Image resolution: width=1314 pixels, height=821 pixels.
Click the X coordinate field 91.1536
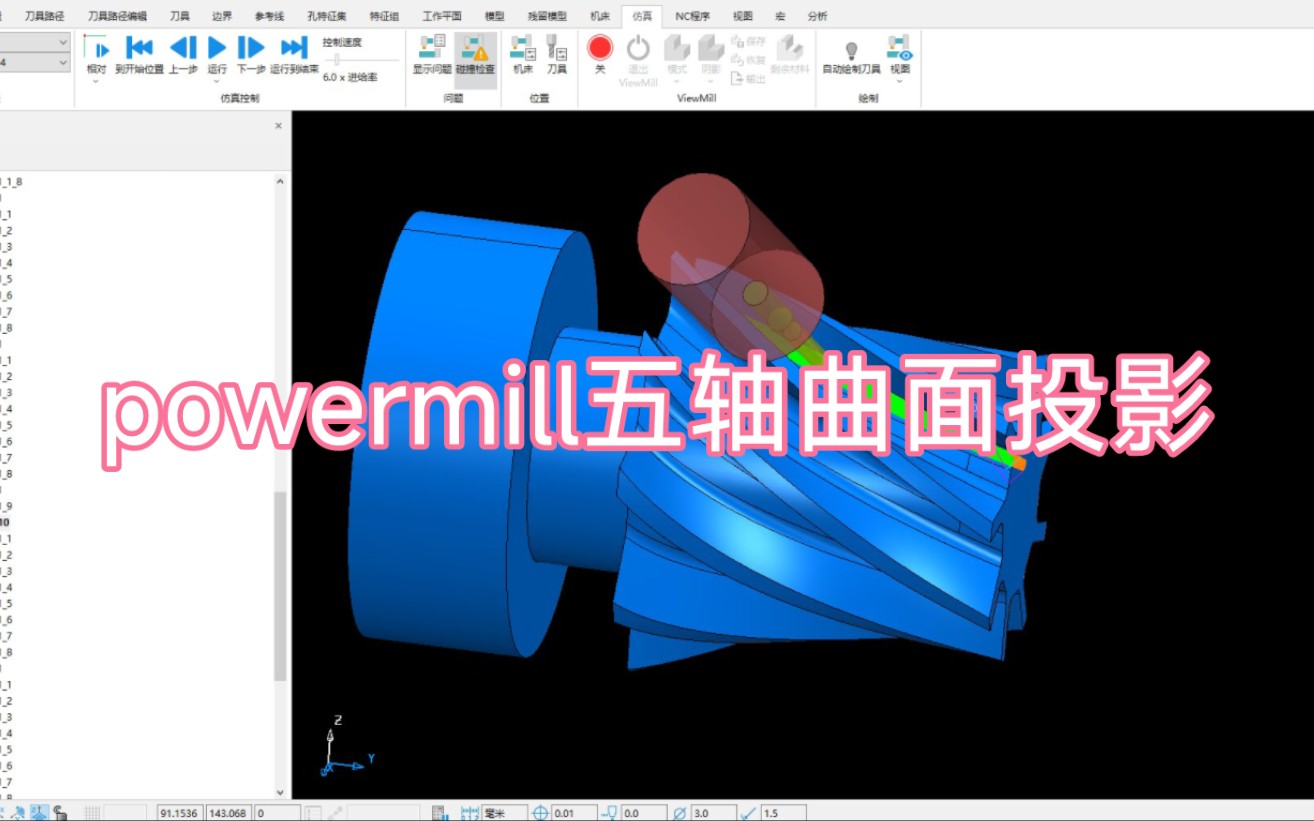180,813
